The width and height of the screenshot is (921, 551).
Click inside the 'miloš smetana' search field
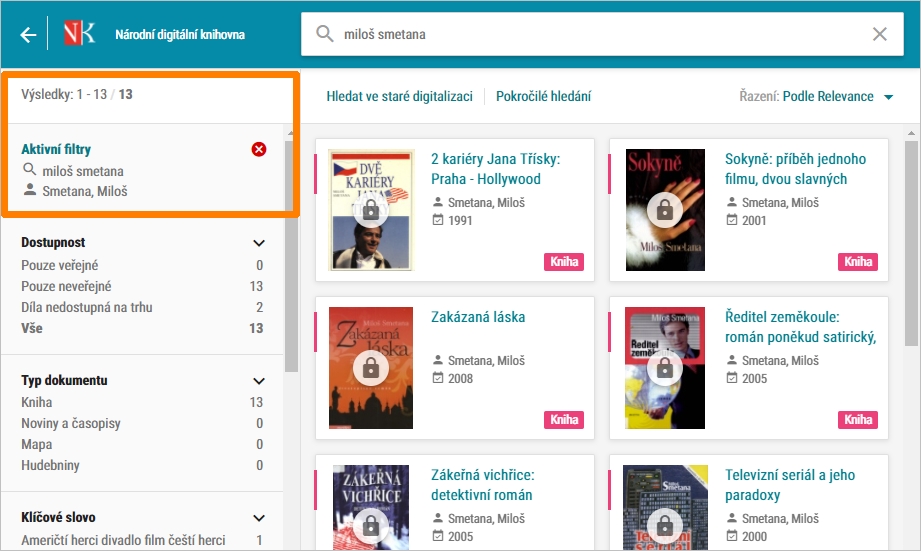602,34
